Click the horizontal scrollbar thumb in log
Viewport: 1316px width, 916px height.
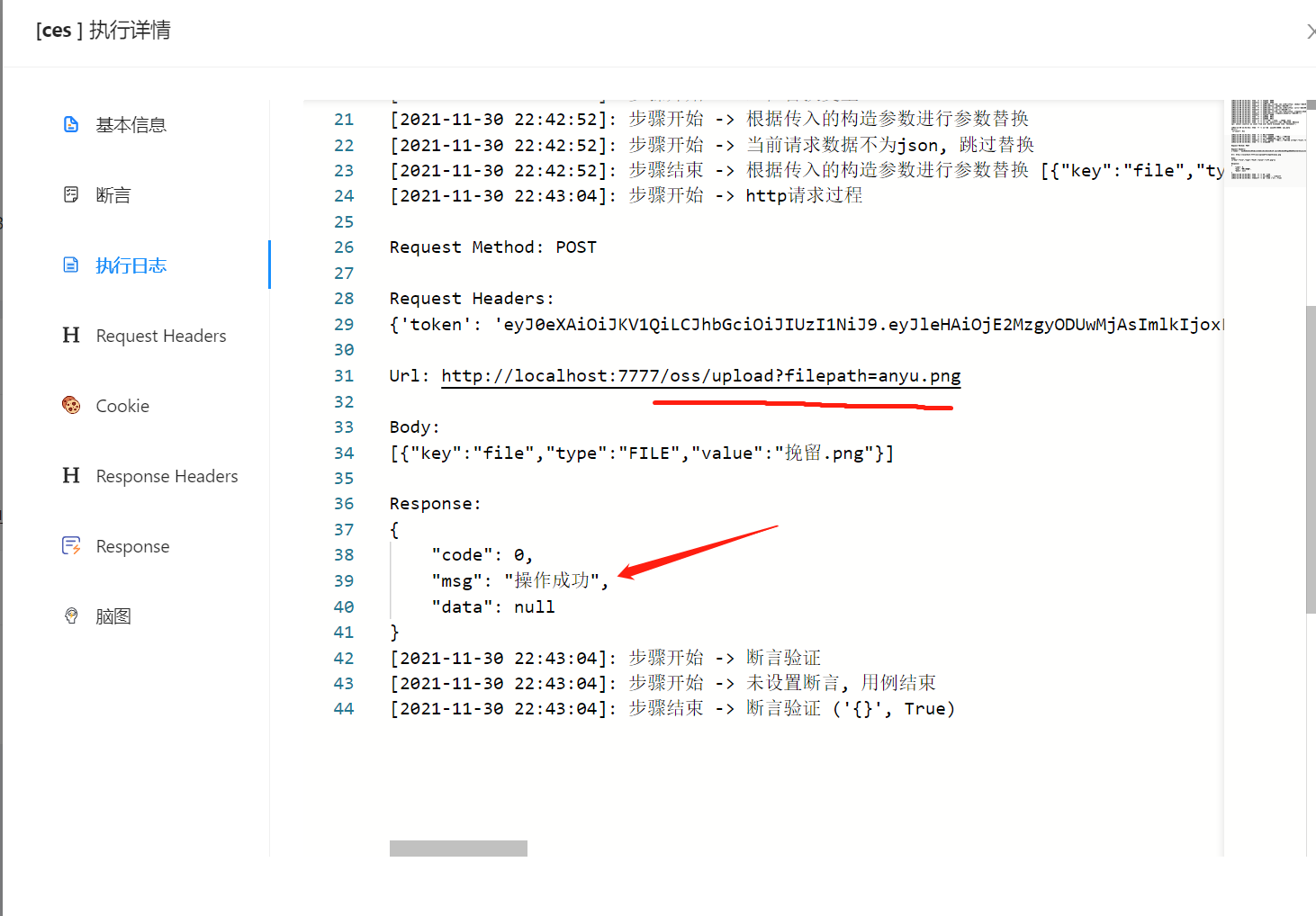coord(458,849)
